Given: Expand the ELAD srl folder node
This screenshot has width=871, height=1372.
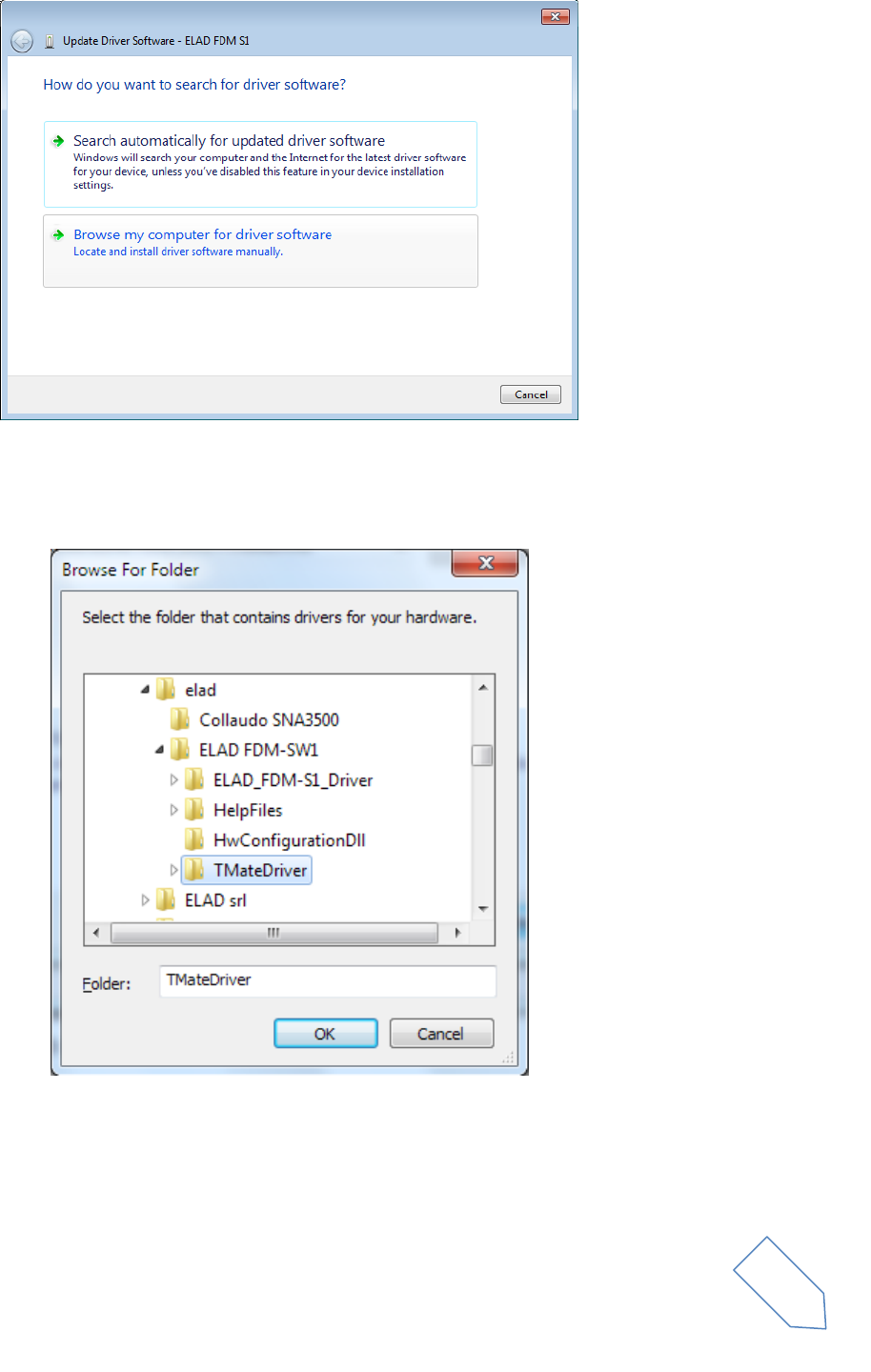Looking at the screenshot, I should pos(145,899).
